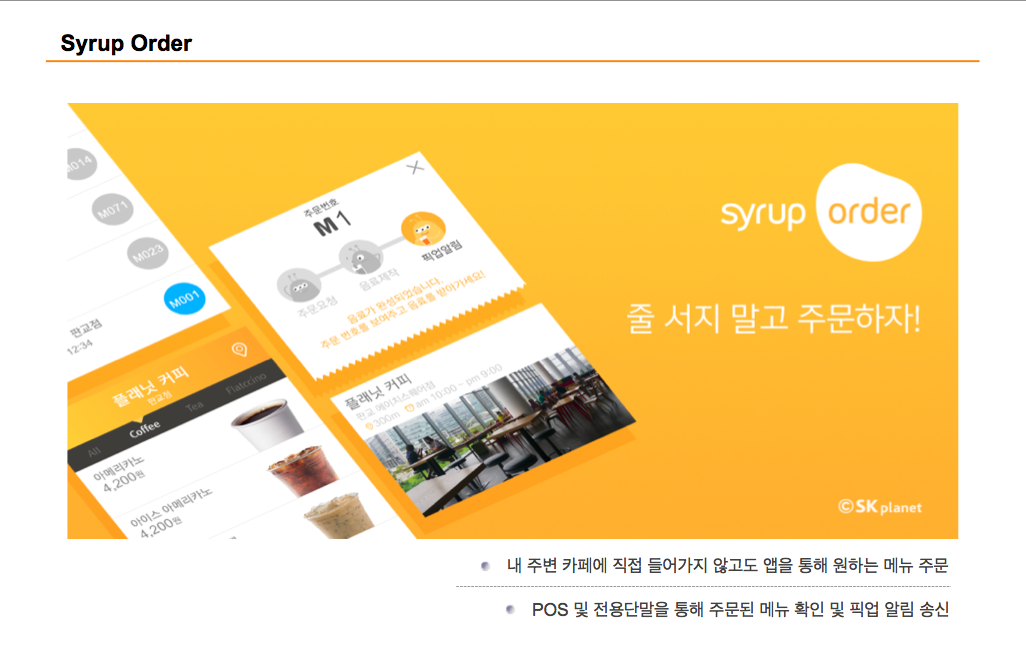Click the slogan 줄 서지 말고 주문하자!
This screenshot has width=1026, height=665.
point(773,319)
